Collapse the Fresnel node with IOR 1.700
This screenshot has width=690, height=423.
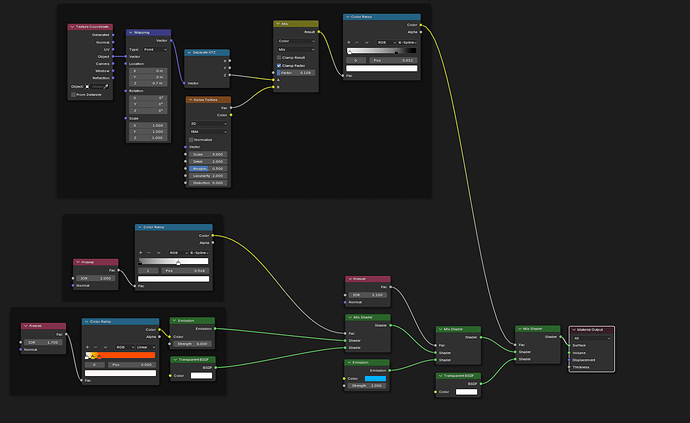tap(26, 326)
